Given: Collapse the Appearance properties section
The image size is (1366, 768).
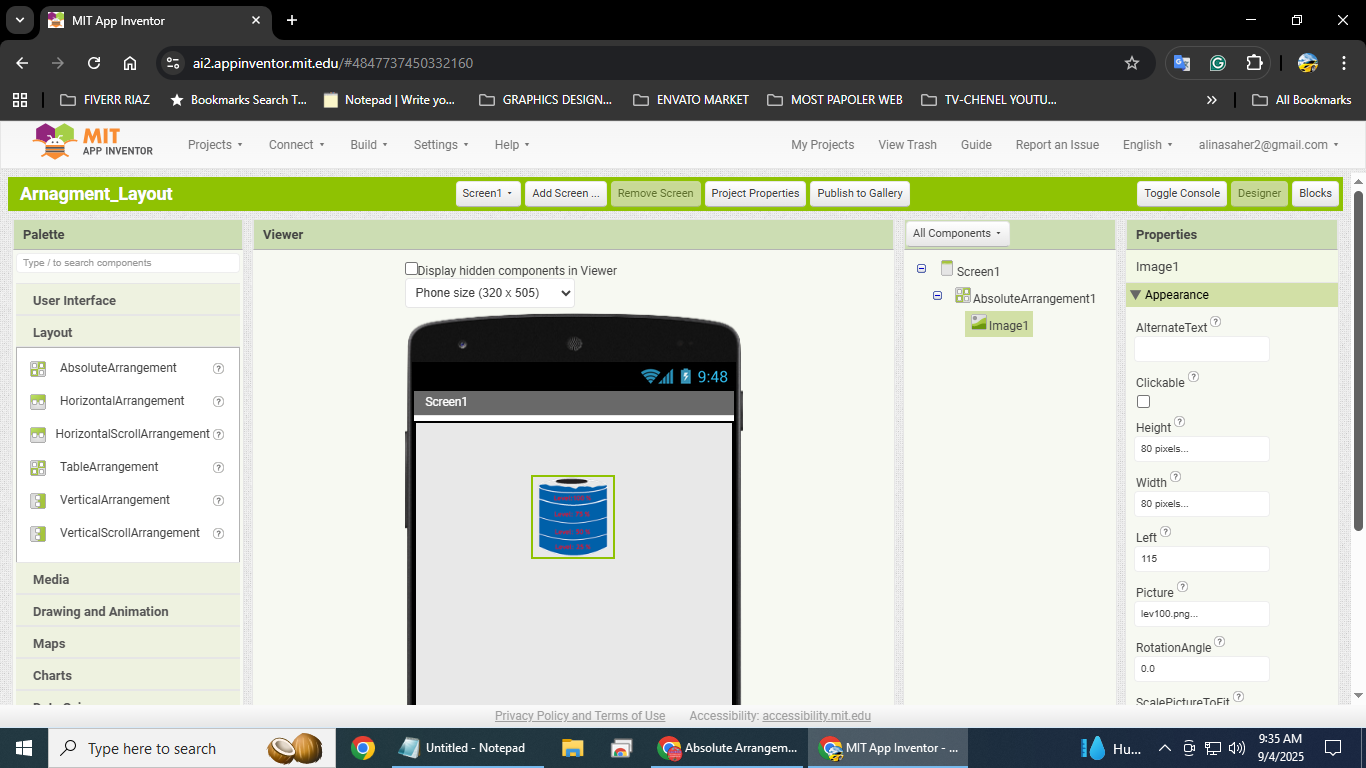Looking at the screenshot, I should [1135, 295].
